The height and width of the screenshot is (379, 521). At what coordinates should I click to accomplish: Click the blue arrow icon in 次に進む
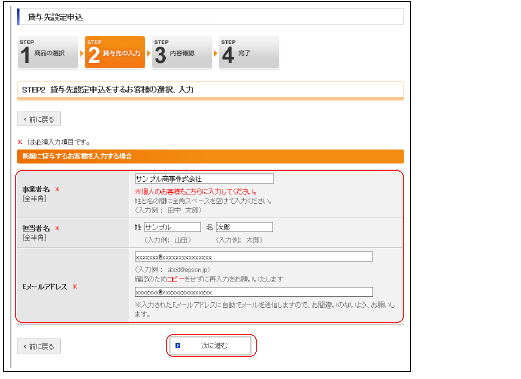pos(178,346)
